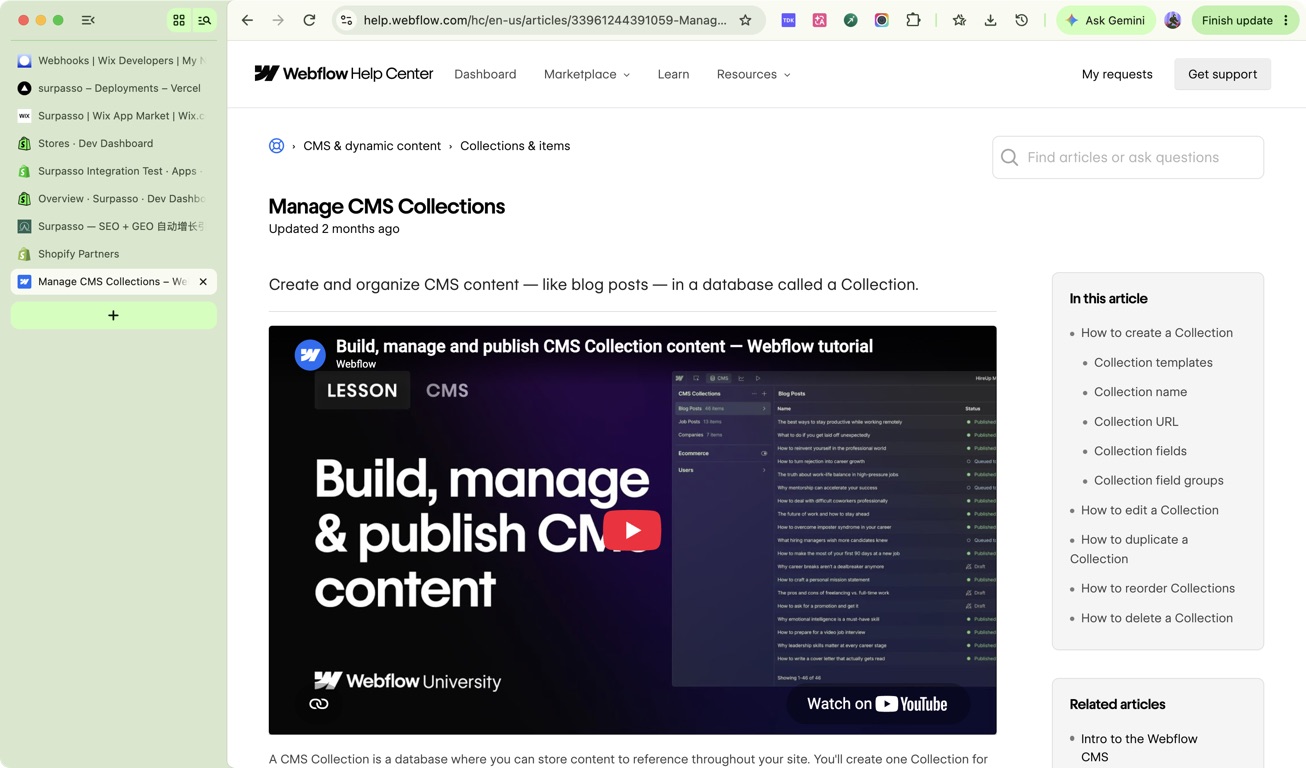The width and height of the screenshot is (1306, 768).
Task: Open the My requests link
Action: (x=1117, y=74)
